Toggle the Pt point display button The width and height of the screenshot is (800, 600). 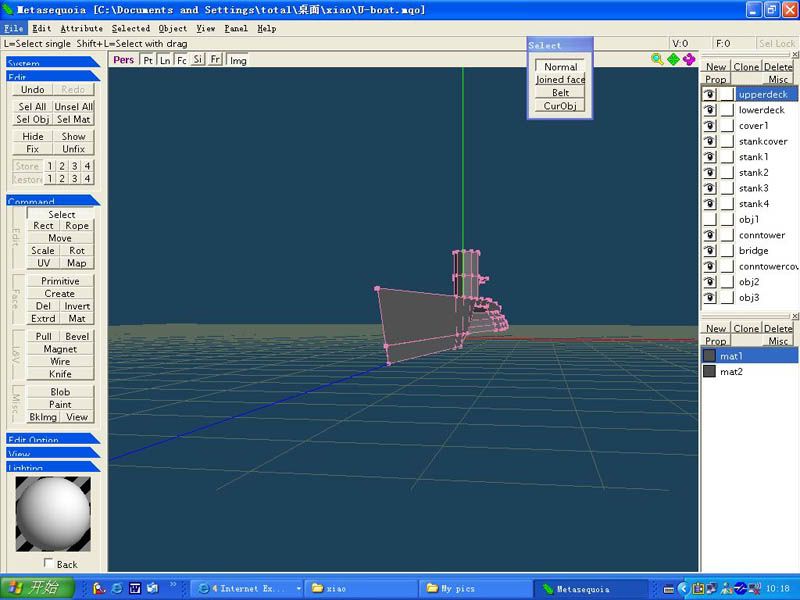pyautogui.click(x=147, y=60)
